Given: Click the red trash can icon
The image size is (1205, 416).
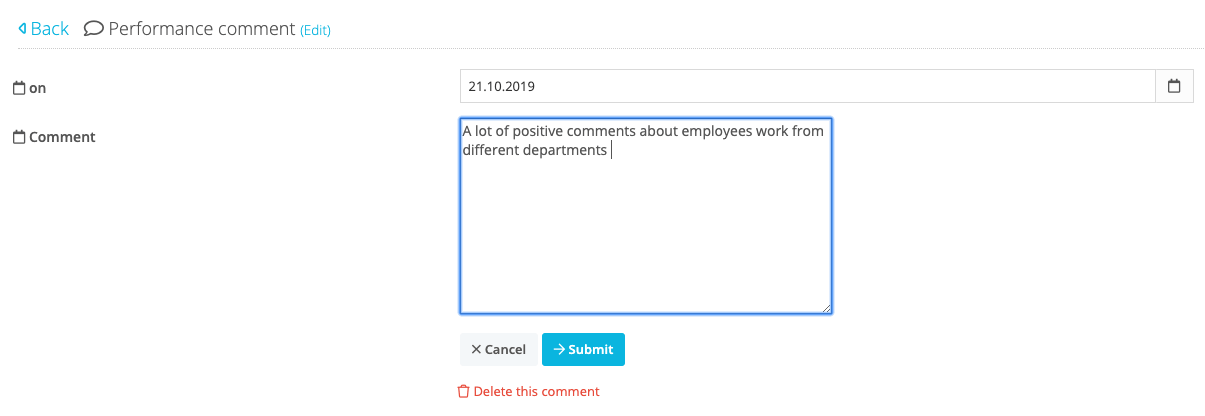Looking at the screenshot, I should (463, 391).
